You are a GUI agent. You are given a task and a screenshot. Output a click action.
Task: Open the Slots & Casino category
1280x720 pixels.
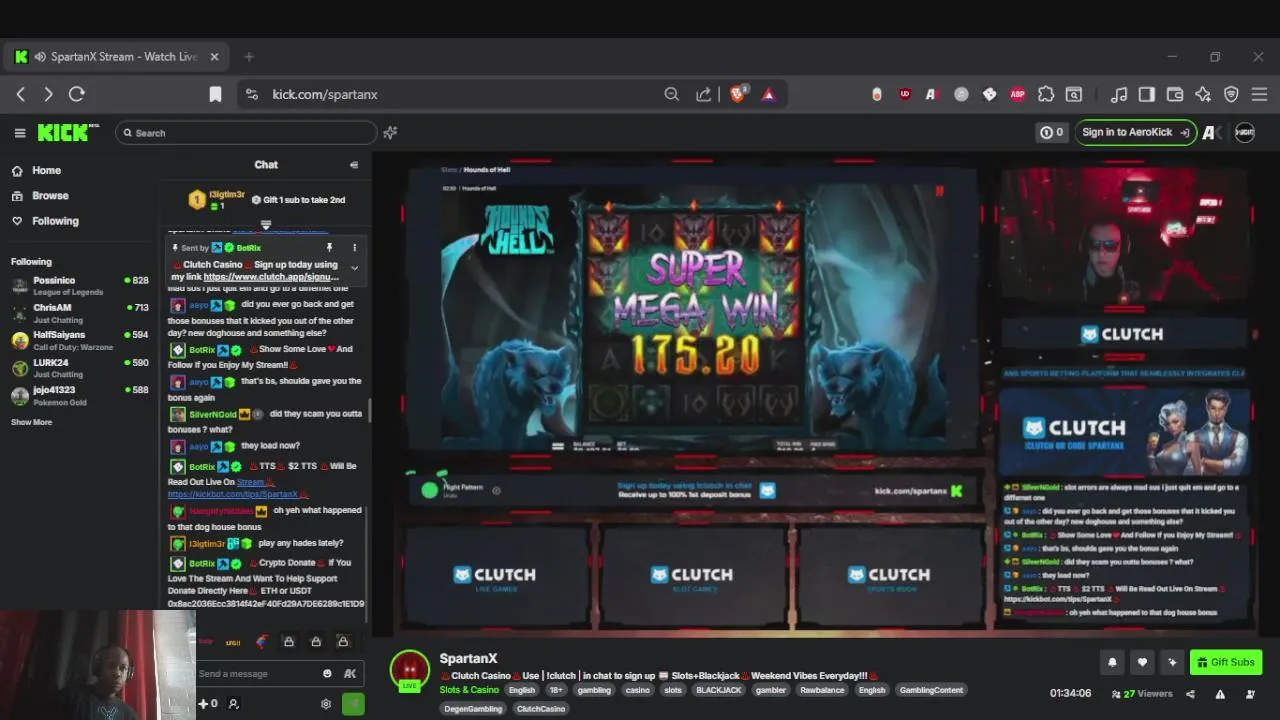click(x=469, y=690)
